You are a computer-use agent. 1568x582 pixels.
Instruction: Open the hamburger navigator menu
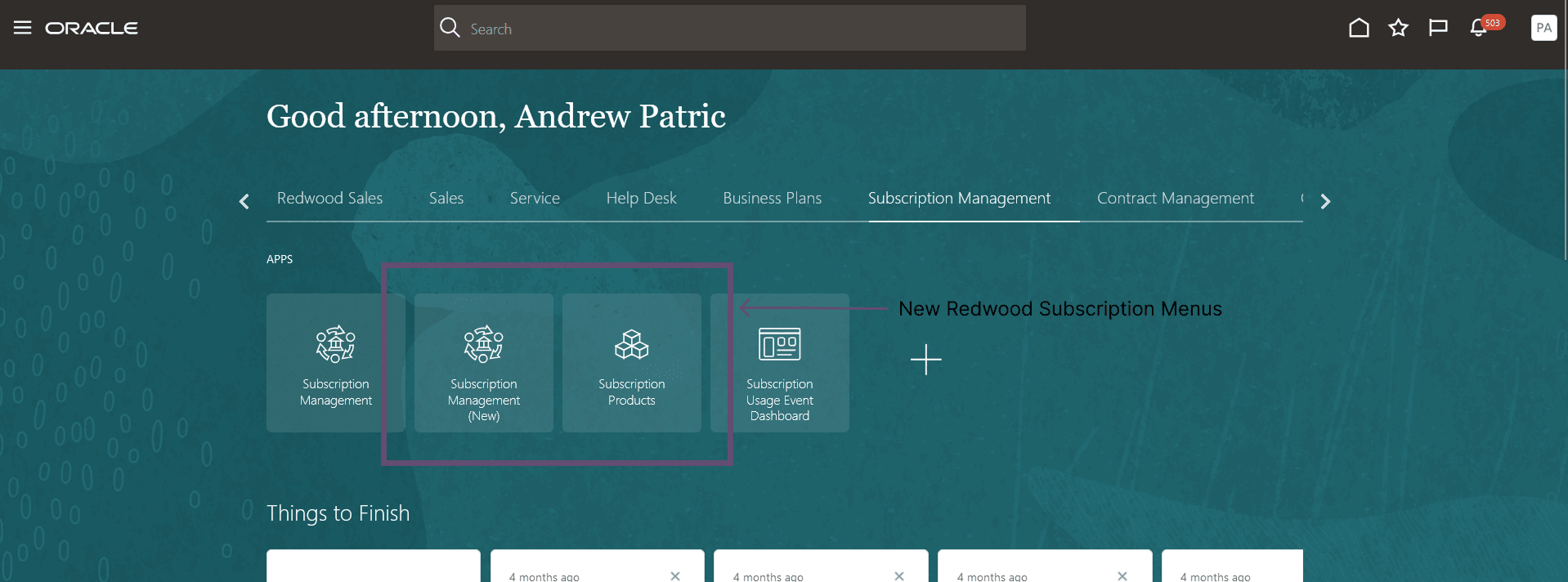pyautogui.click(x=23, y=28)
